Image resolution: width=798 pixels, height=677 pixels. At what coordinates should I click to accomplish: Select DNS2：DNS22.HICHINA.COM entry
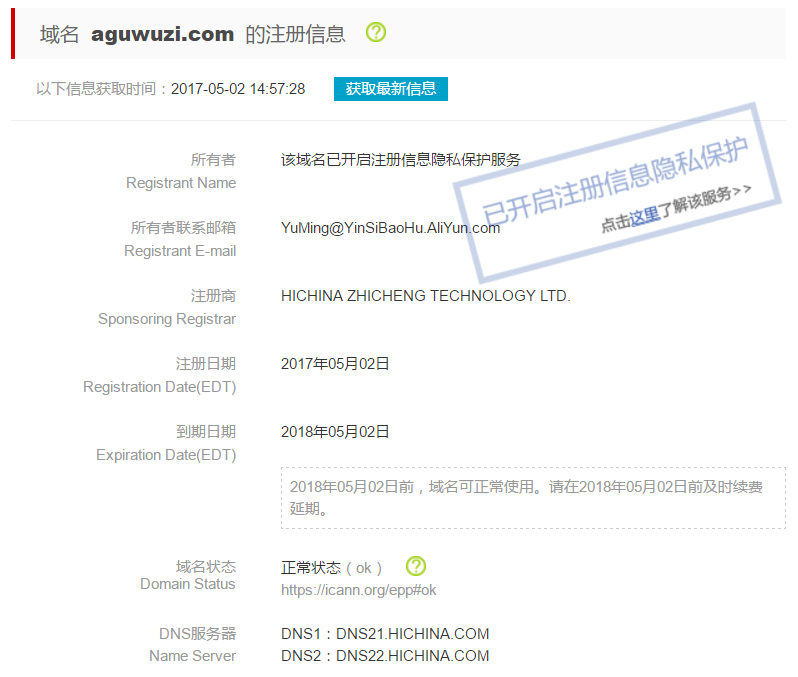coord(385,656)
